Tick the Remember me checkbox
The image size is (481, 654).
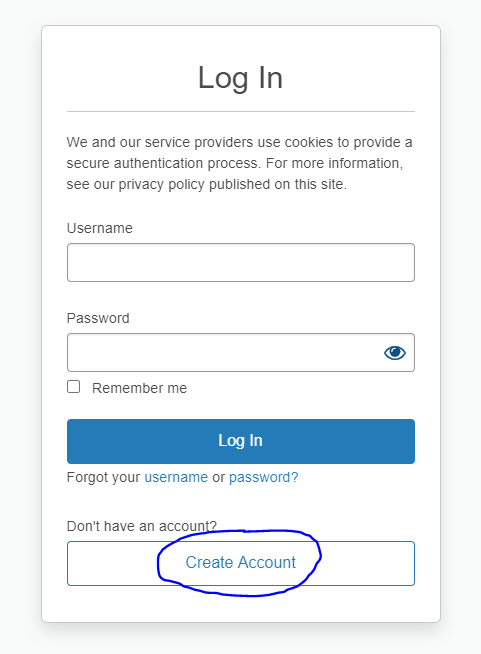[x=73, y=387]
